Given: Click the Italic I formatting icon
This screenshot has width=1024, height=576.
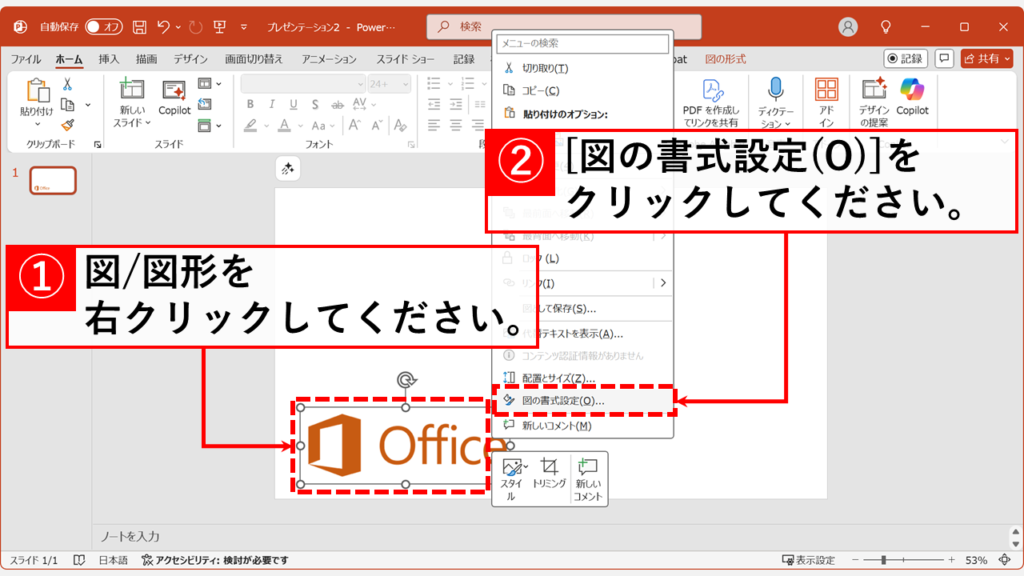Looking at the screenshot, I should (x=272, y=104).
